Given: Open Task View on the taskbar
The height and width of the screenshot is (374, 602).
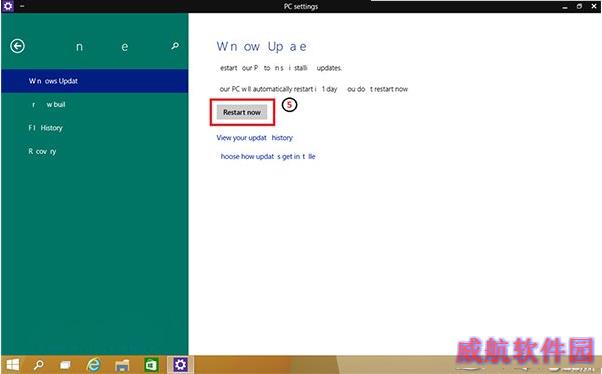Looking at the screenshot, I should pos(65,365).
